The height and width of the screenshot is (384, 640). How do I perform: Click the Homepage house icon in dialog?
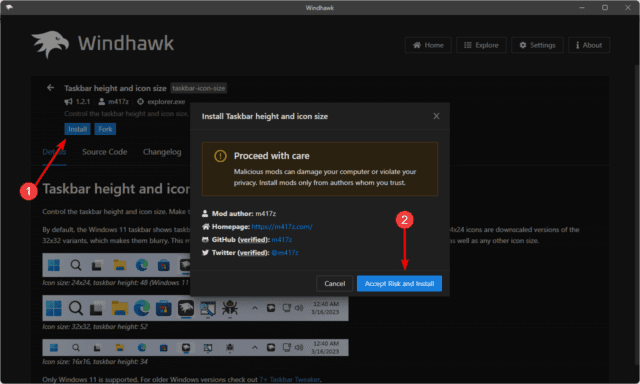tap(205, 226)
